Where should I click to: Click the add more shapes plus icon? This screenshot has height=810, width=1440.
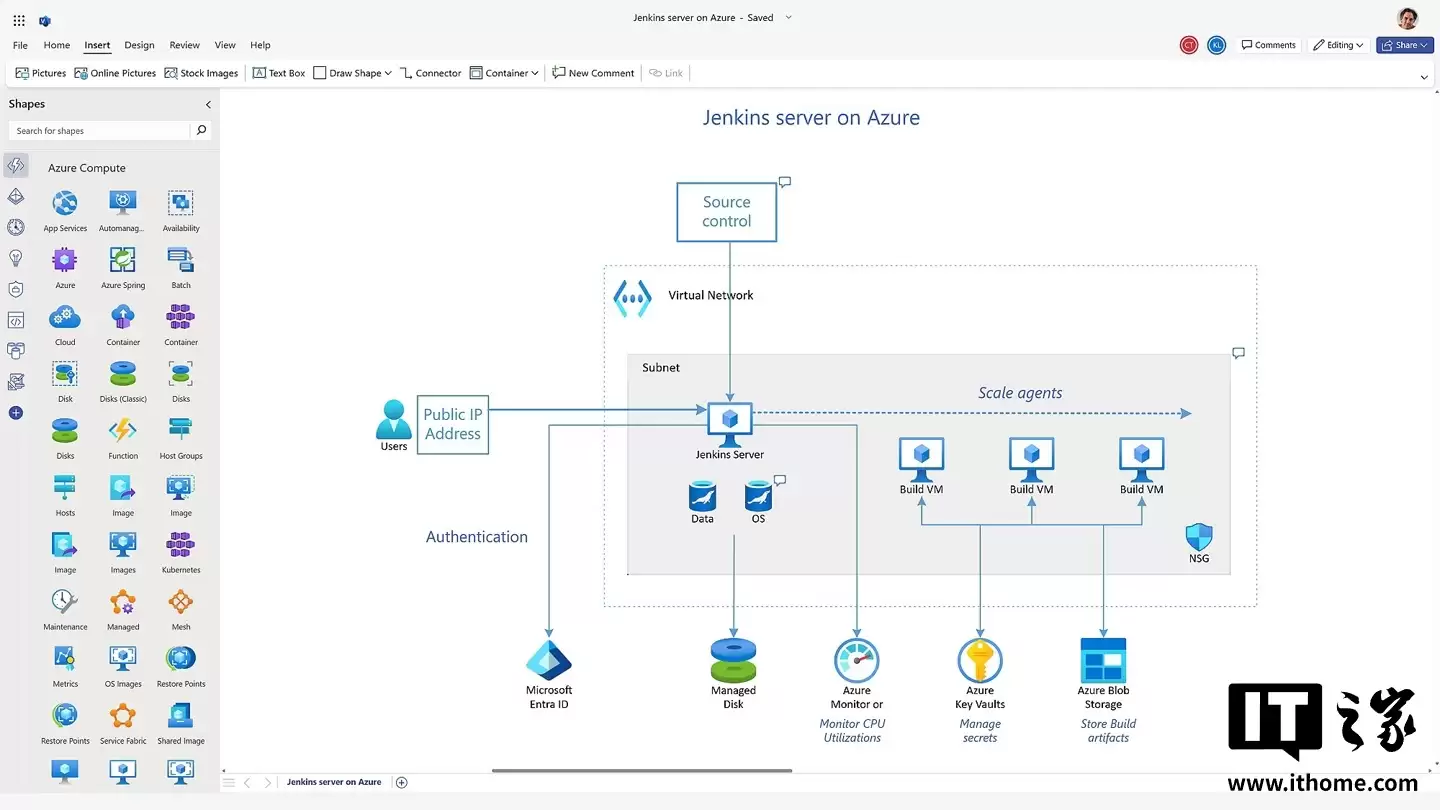(15, 413)
